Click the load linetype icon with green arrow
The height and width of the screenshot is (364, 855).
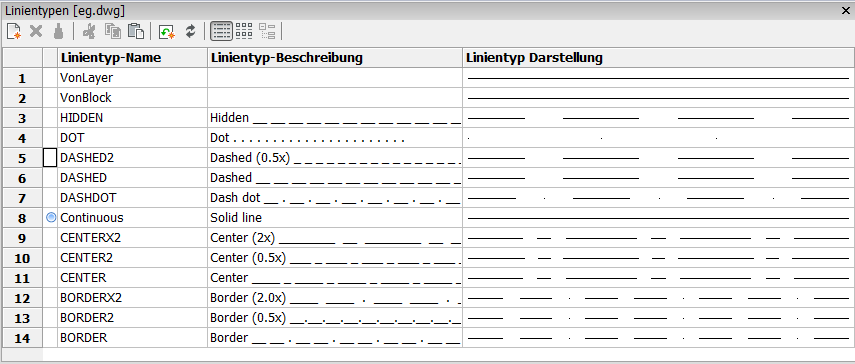tap(166, 31)
